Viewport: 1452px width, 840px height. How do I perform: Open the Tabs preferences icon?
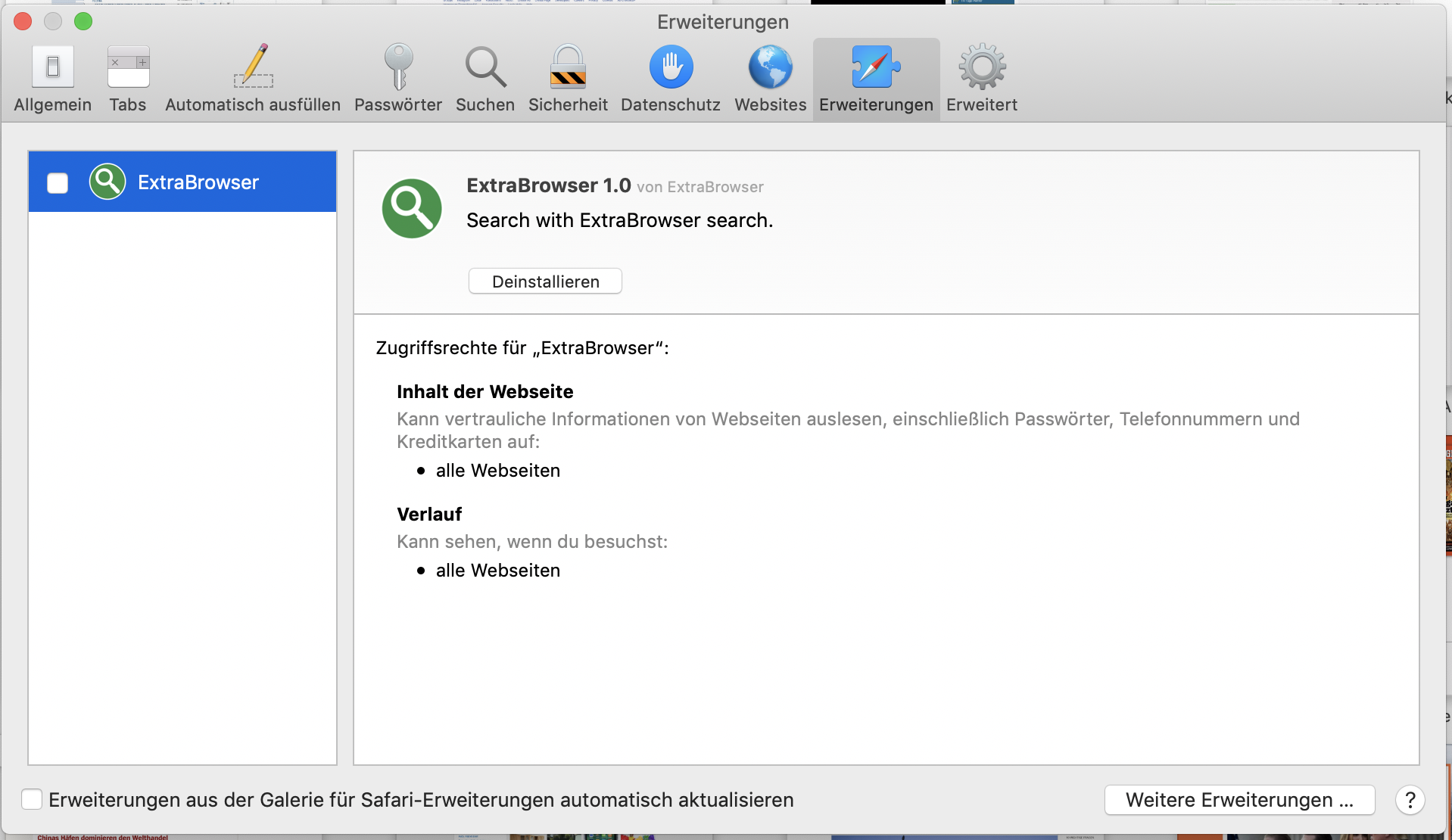128,67
